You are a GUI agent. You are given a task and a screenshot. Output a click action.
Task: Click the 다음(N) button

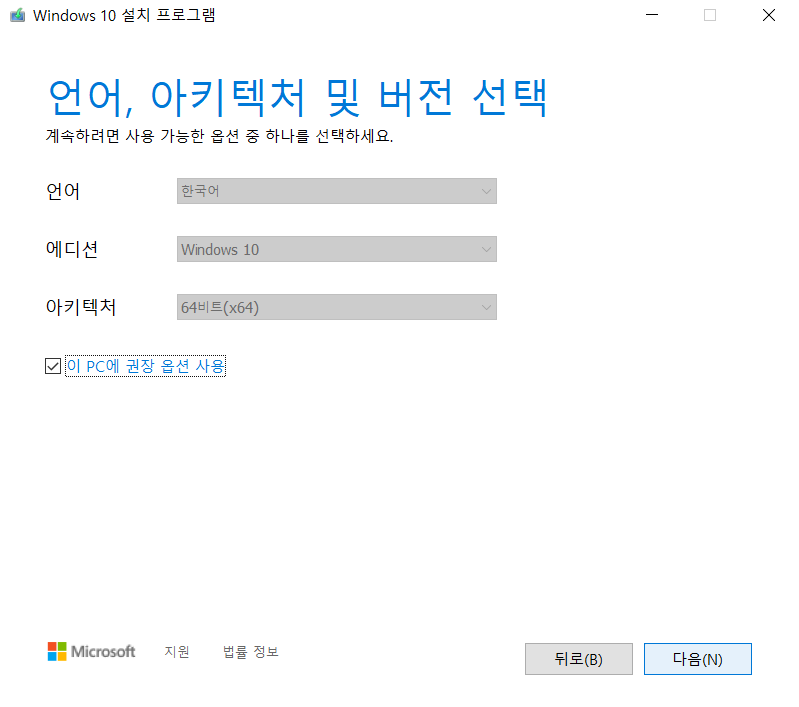click(x=698, y=659)
